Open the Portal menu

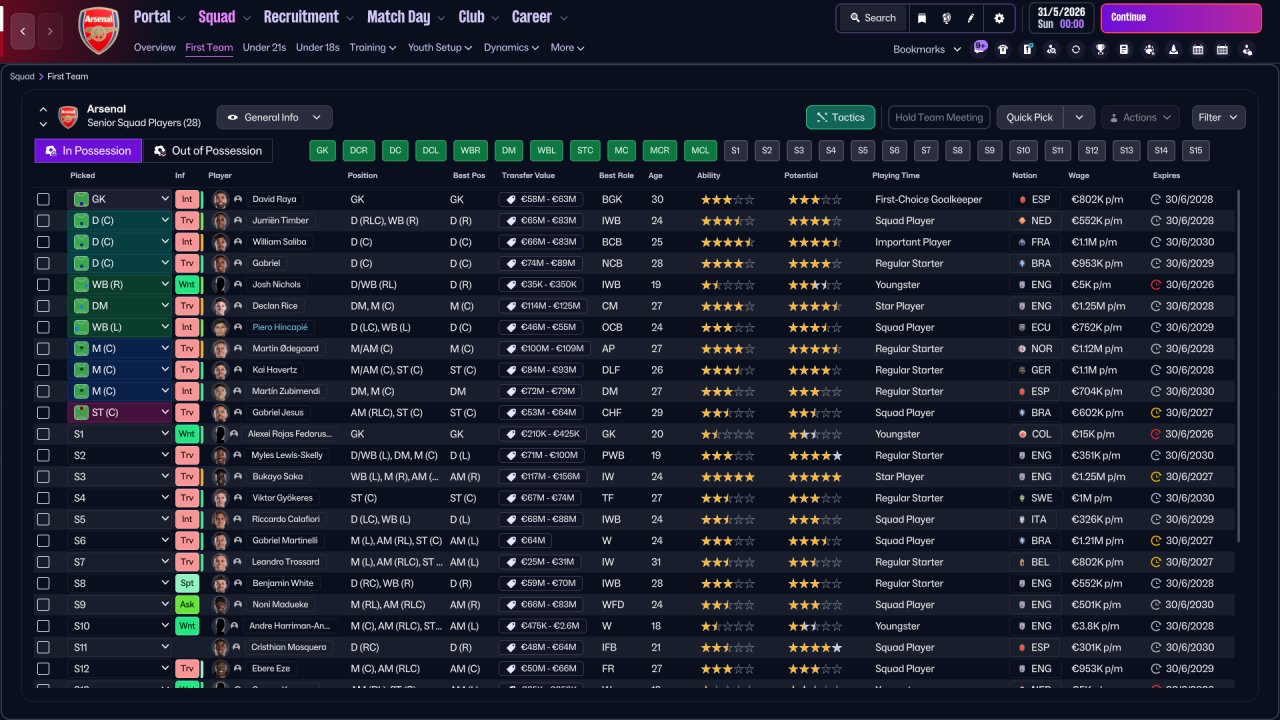(x=159, y=17)
